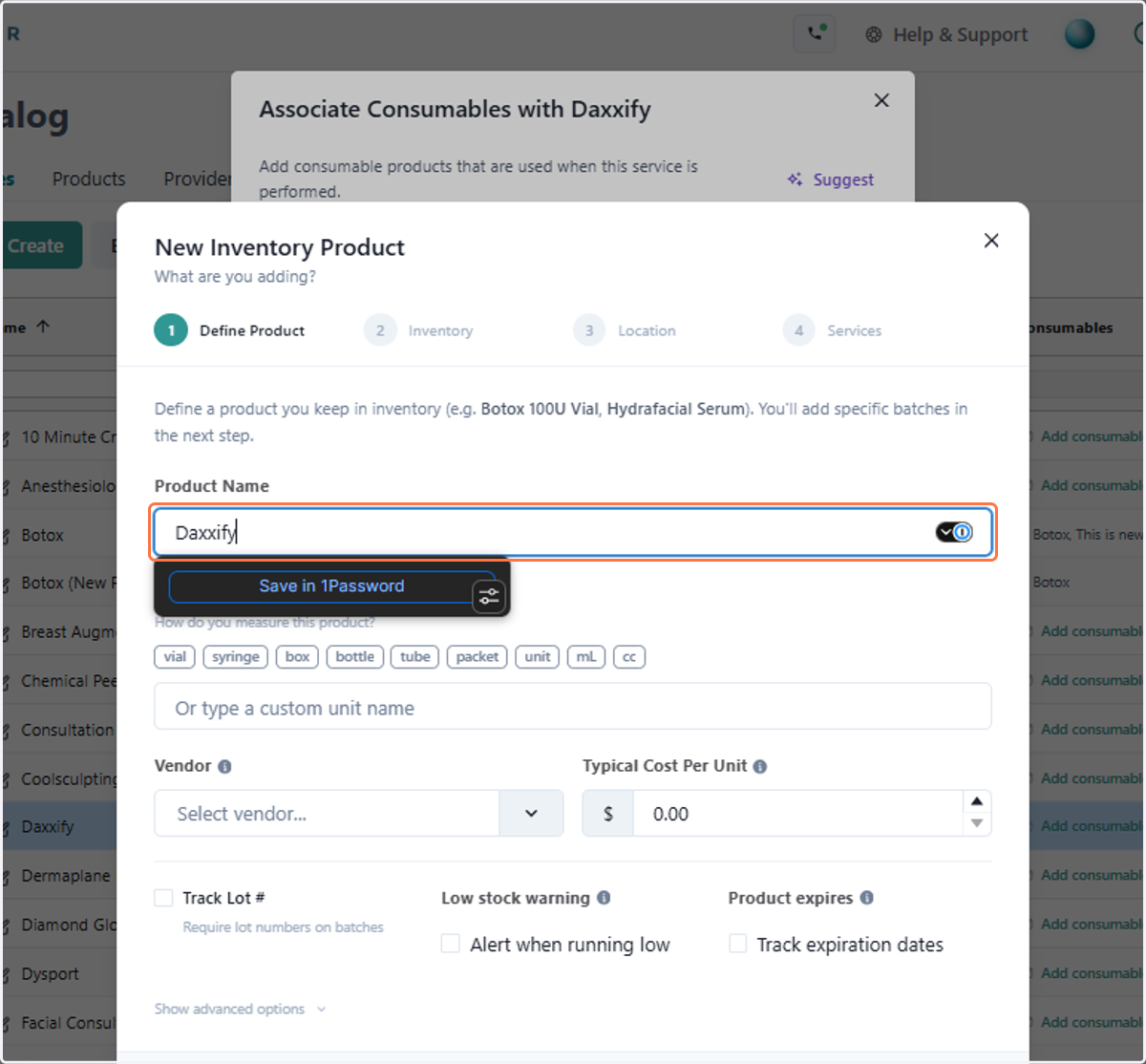This screenshot has height=1064, width=1146.
Task: Click the custom unit name field
Action: pyautogui.click(x=573, y=708)
